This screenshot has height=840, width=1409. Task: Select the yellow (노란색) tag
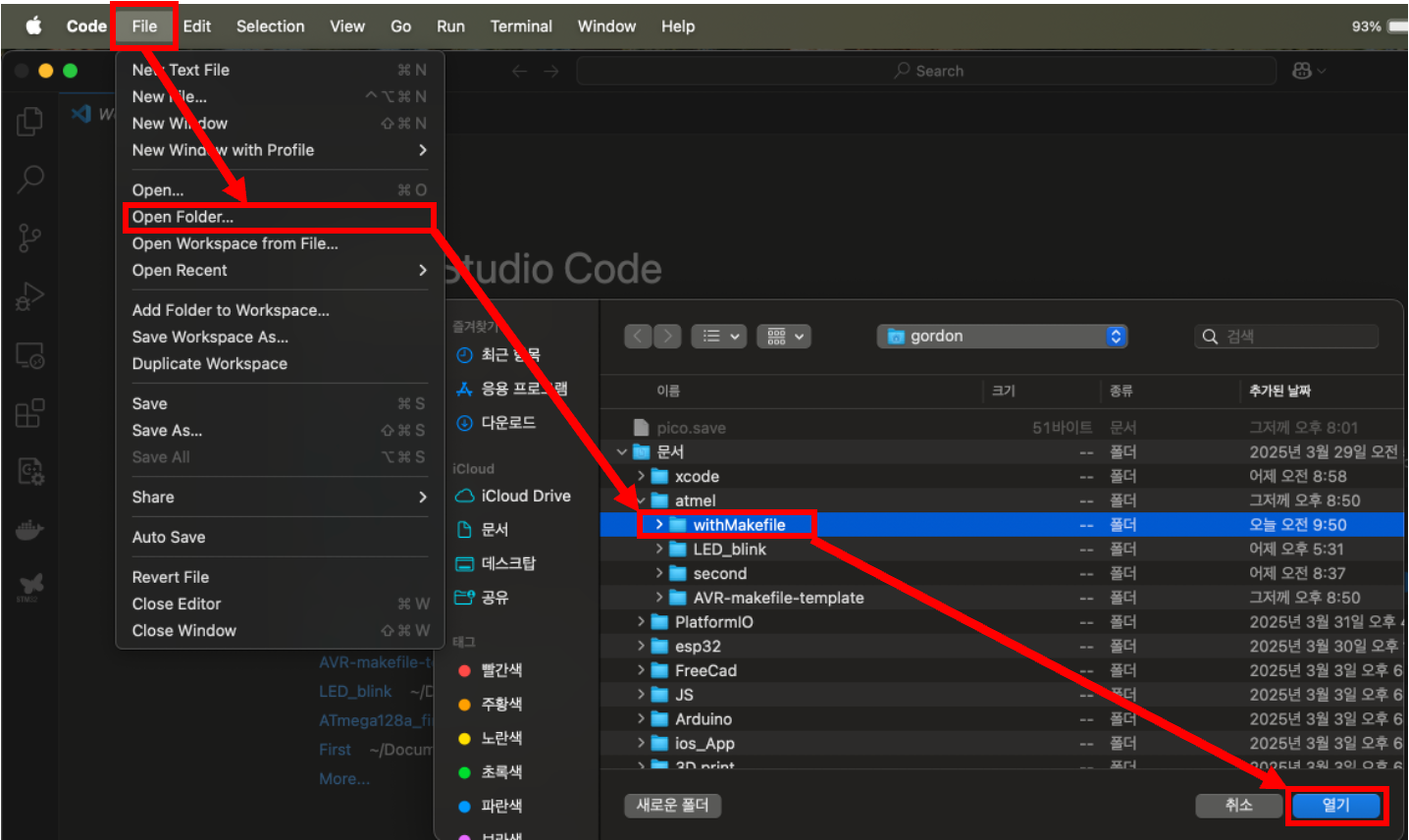(x=491, y=738)
